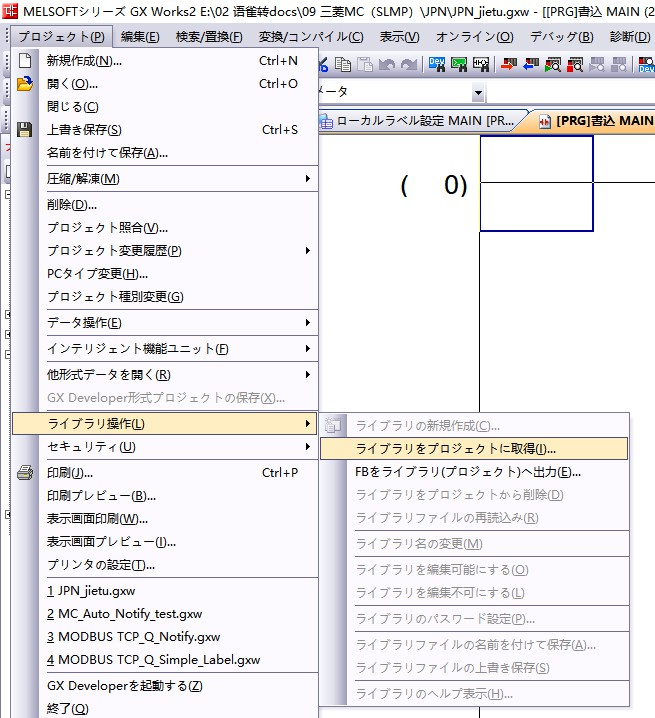Screen dimensions: 655x718
Task: Choose 印刷プレビュー menu entry
Action: pyautogui.click(x=165, y=495)
